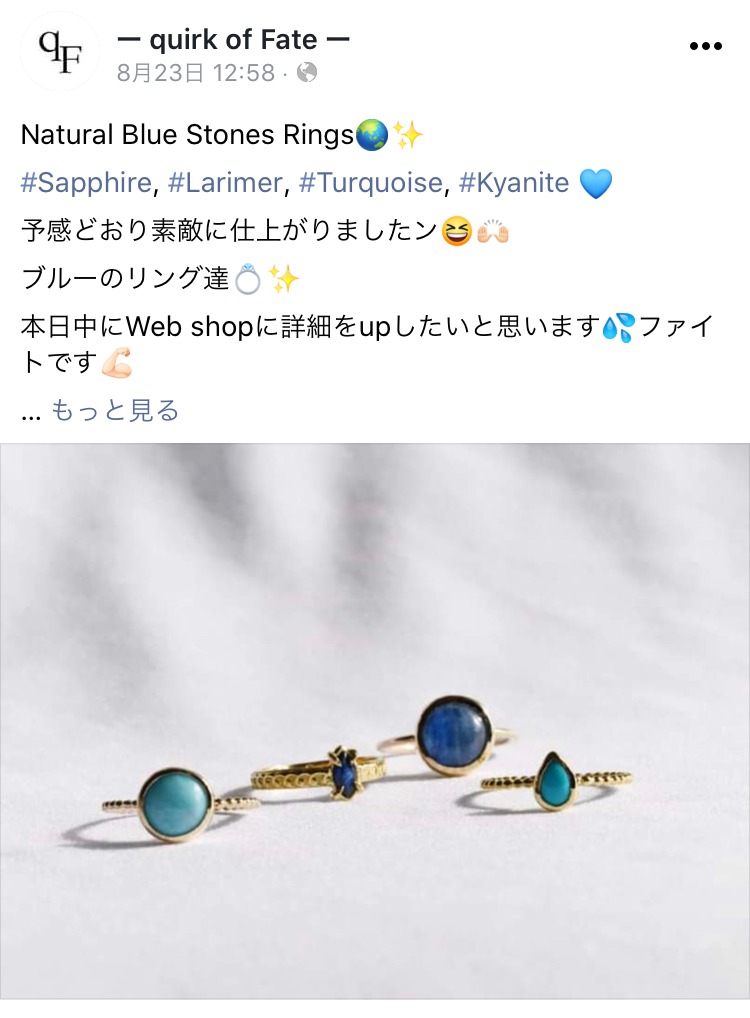
Task: Click the ring emoji after リング達
Action: (247, 280)
